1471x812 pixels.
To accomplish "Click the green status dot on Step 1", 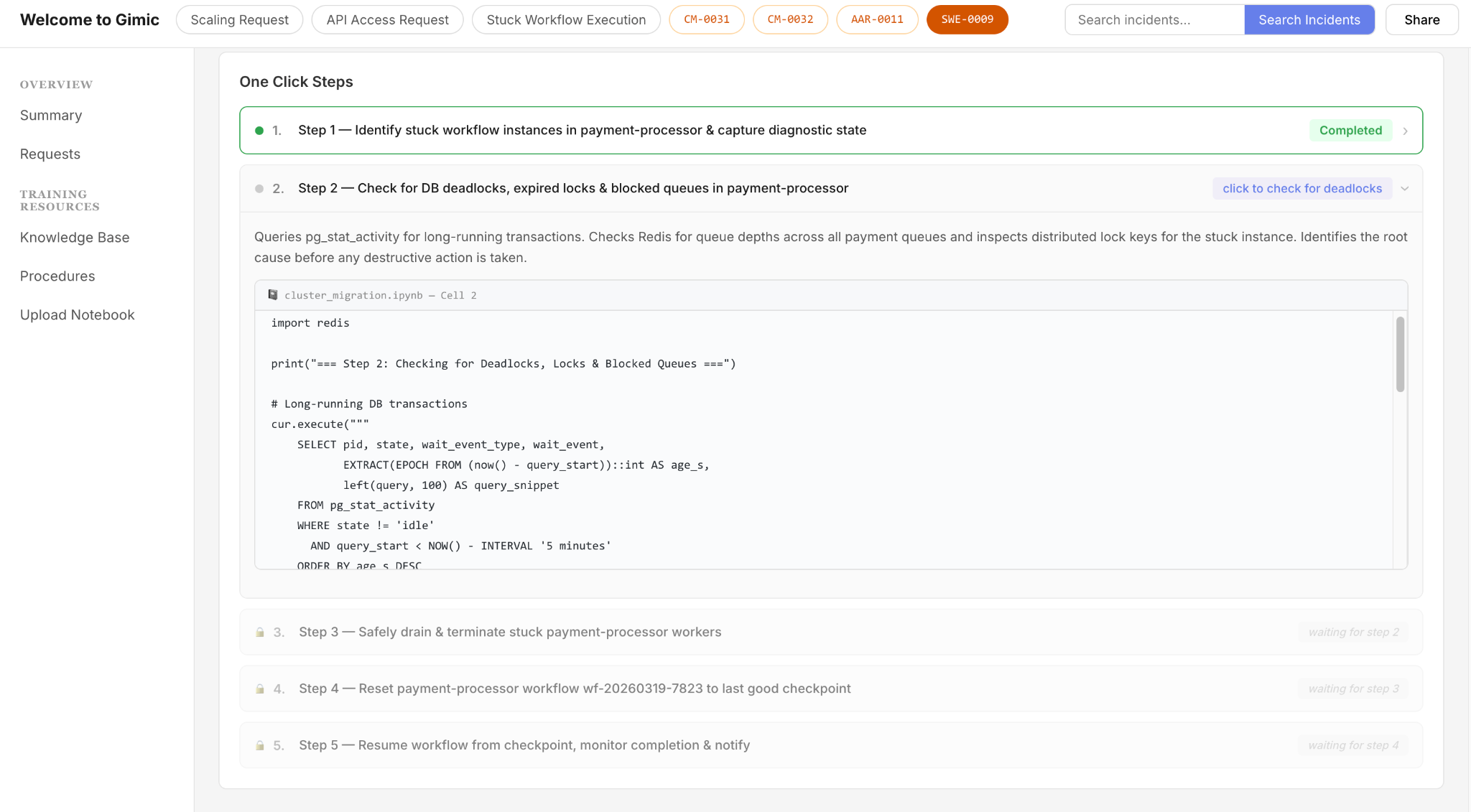I will point(259,131).
